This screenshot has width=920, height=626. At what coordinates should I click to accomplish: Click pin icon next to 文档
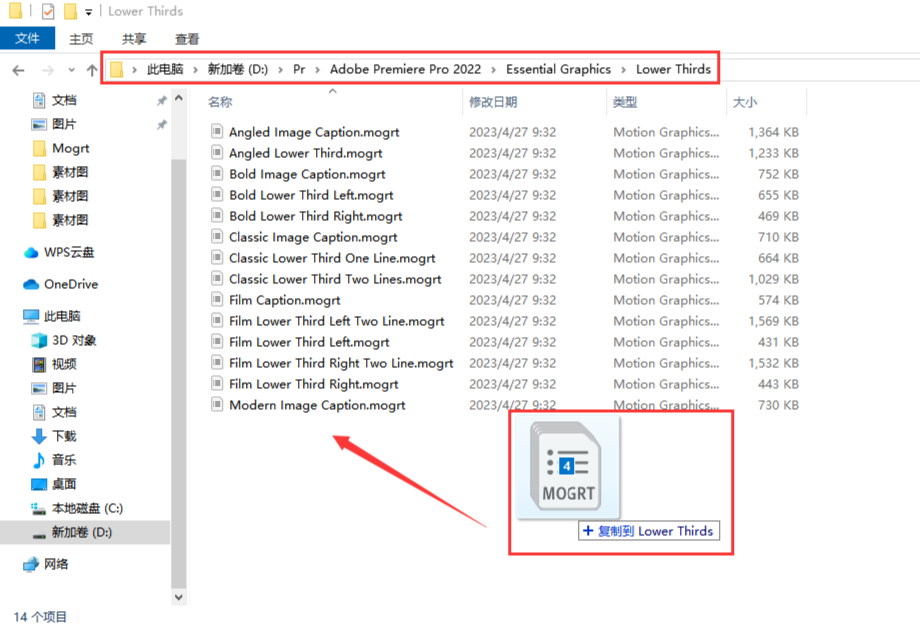[162, 101]
